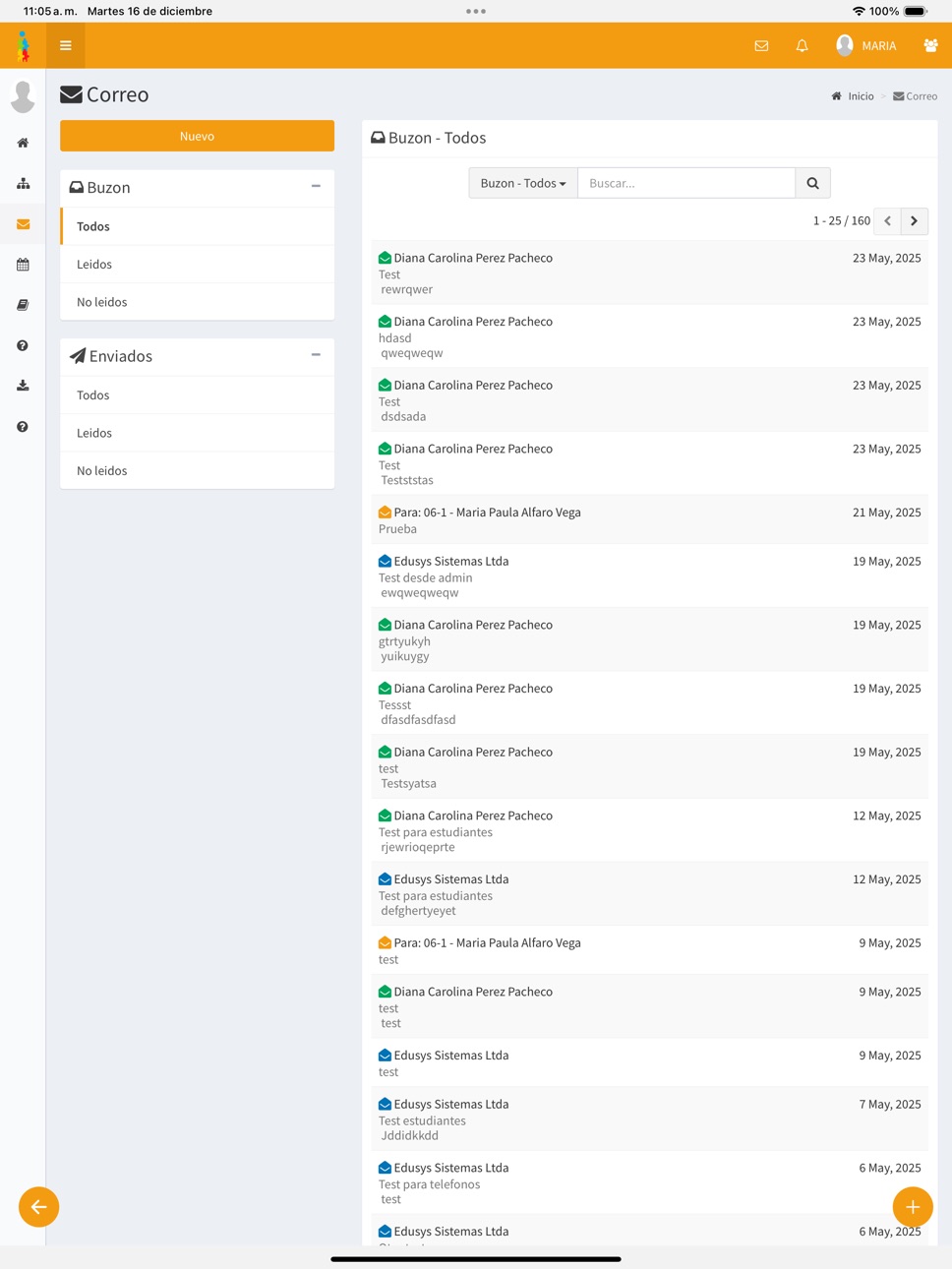Open the users group icon in top bar
The image size is (952, 1269).
coord(930,45)
